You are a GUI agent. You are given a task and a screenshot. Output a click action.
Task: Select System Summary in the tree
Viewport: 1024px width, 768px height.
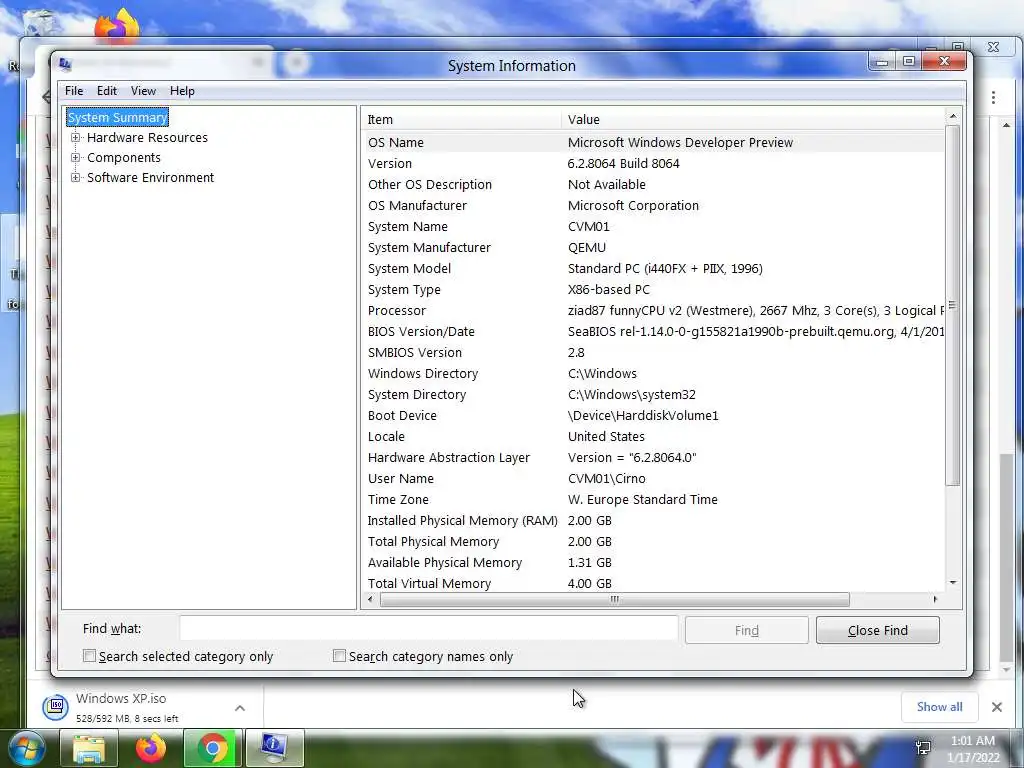(x=118, y=118)
